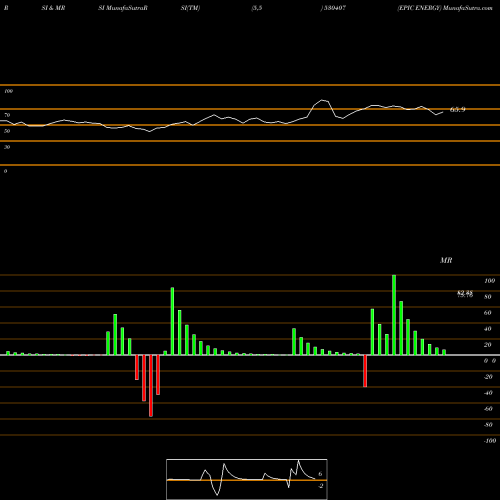Screen dimensions: 500x500
Task: Click the "SI & MR" header text
Action: coord(53,8)
